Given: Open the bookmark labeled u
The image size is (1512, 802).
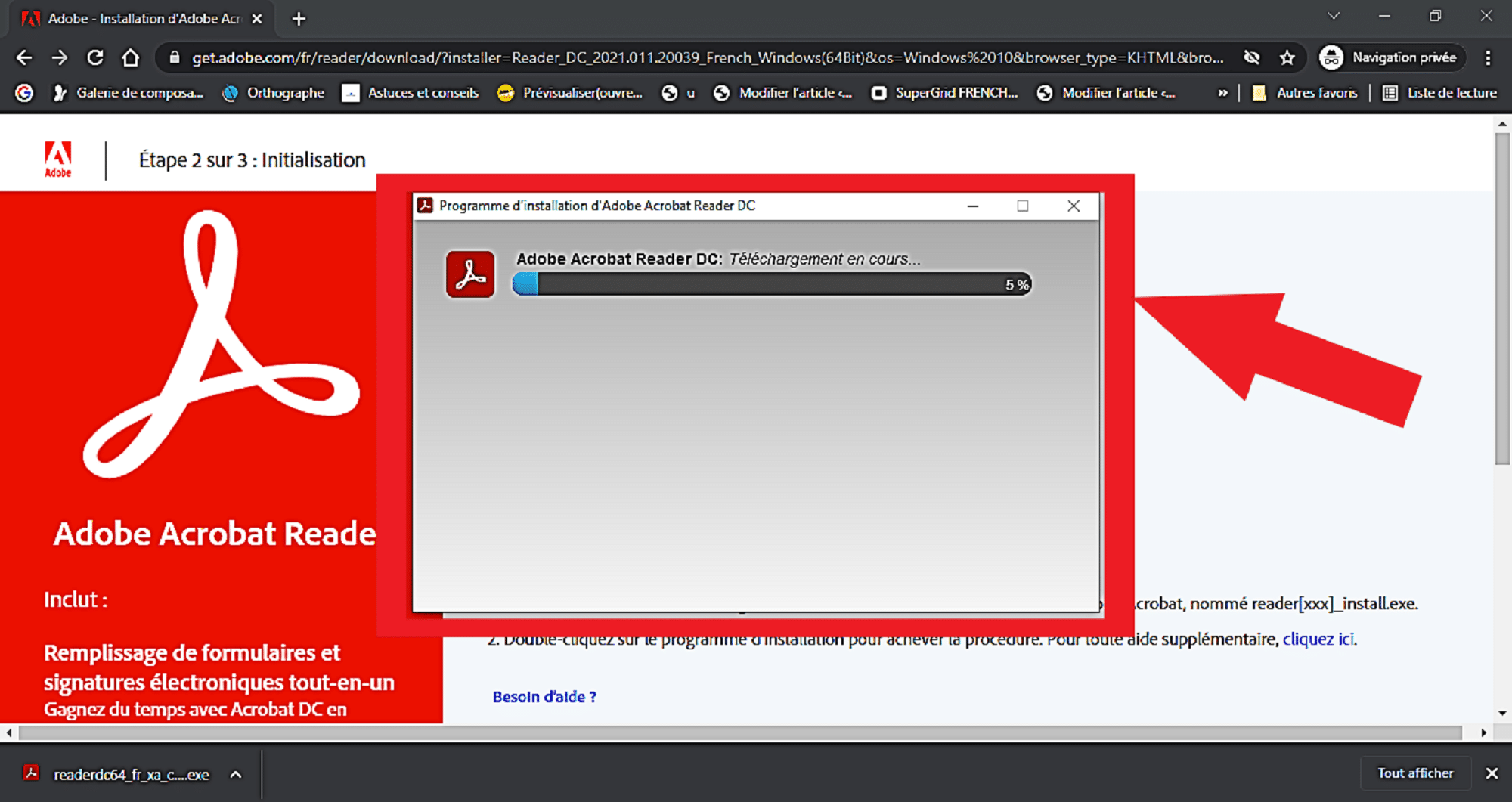Looking at the screenshot, I should click(x=679, y=92).
